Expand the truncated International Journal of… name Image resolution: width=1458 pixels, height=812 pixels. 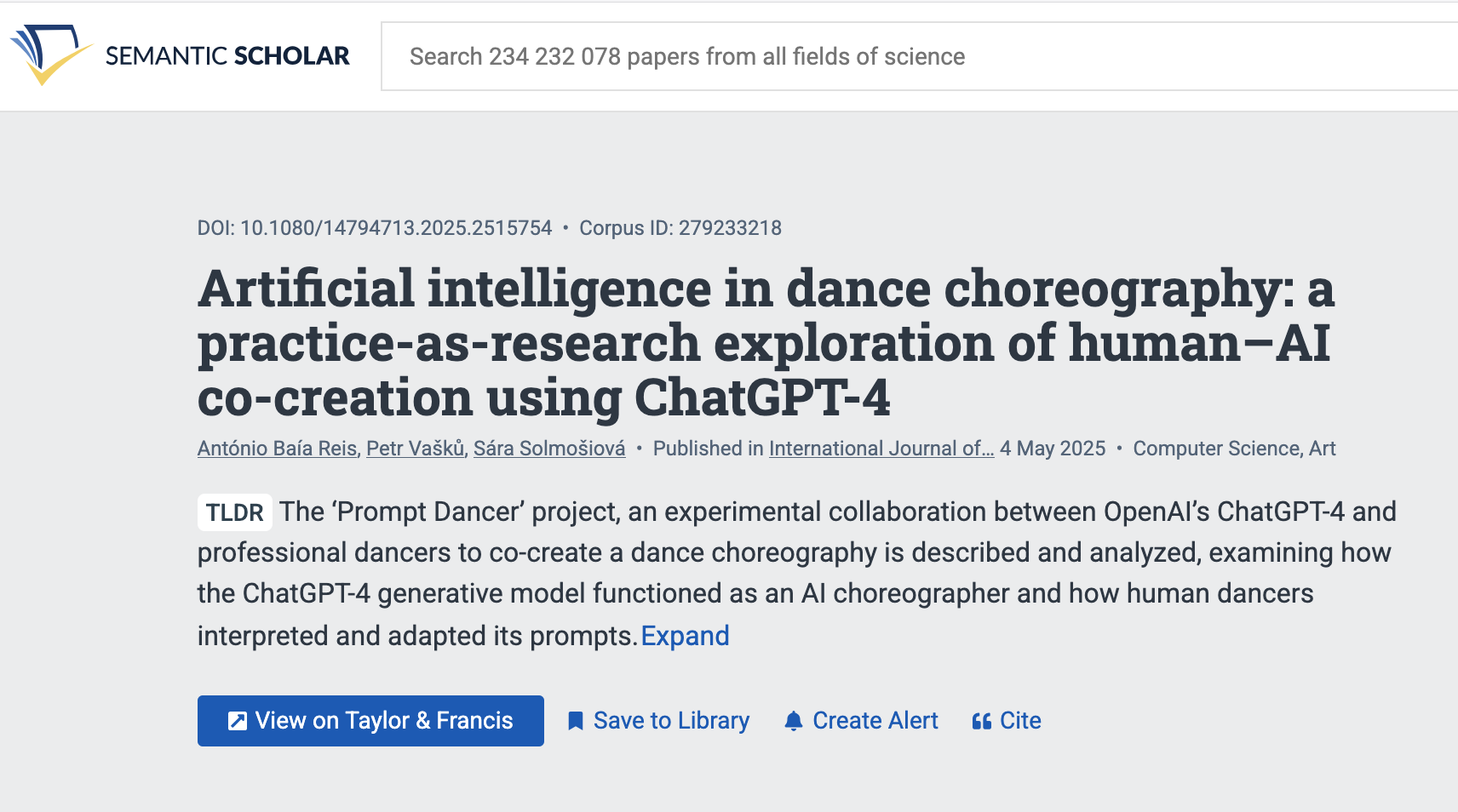pos(881,449)
